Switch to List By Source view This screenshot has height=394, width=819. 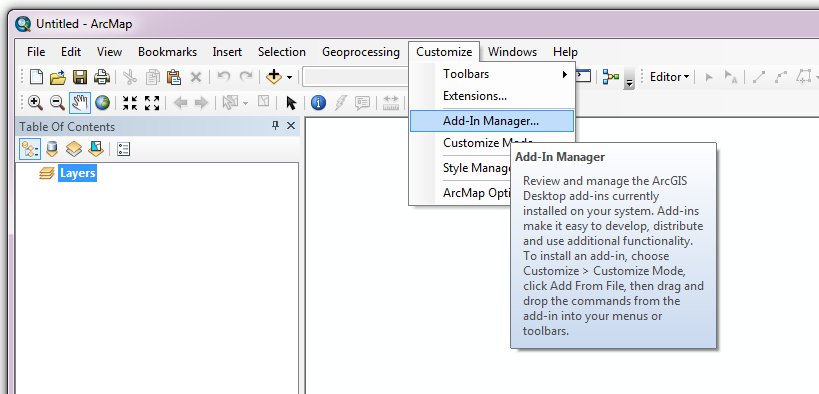pyautogui.click(x=52, y=149)
